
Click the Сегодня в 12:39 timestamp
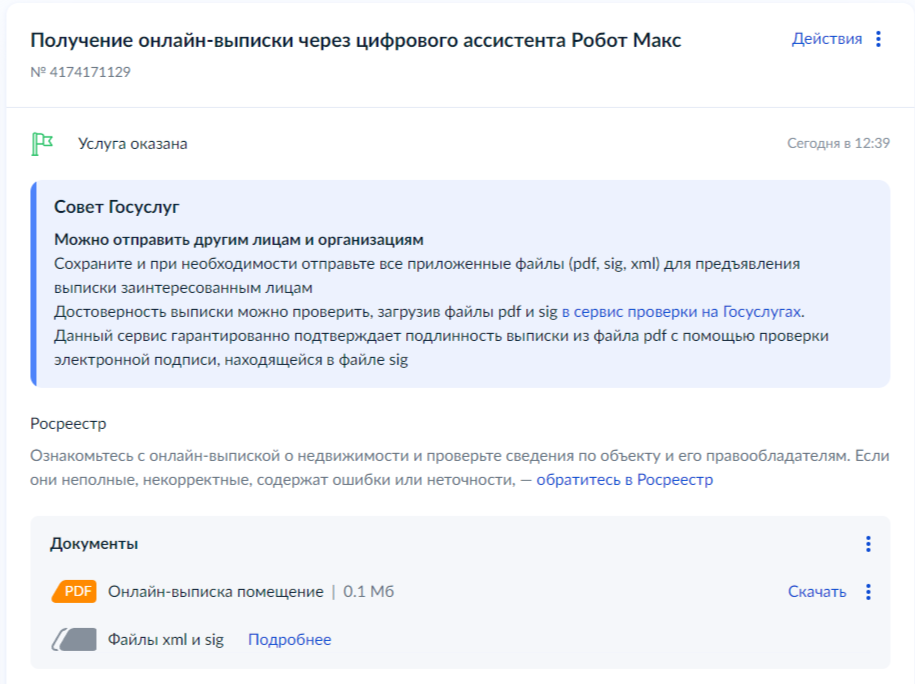838,143
